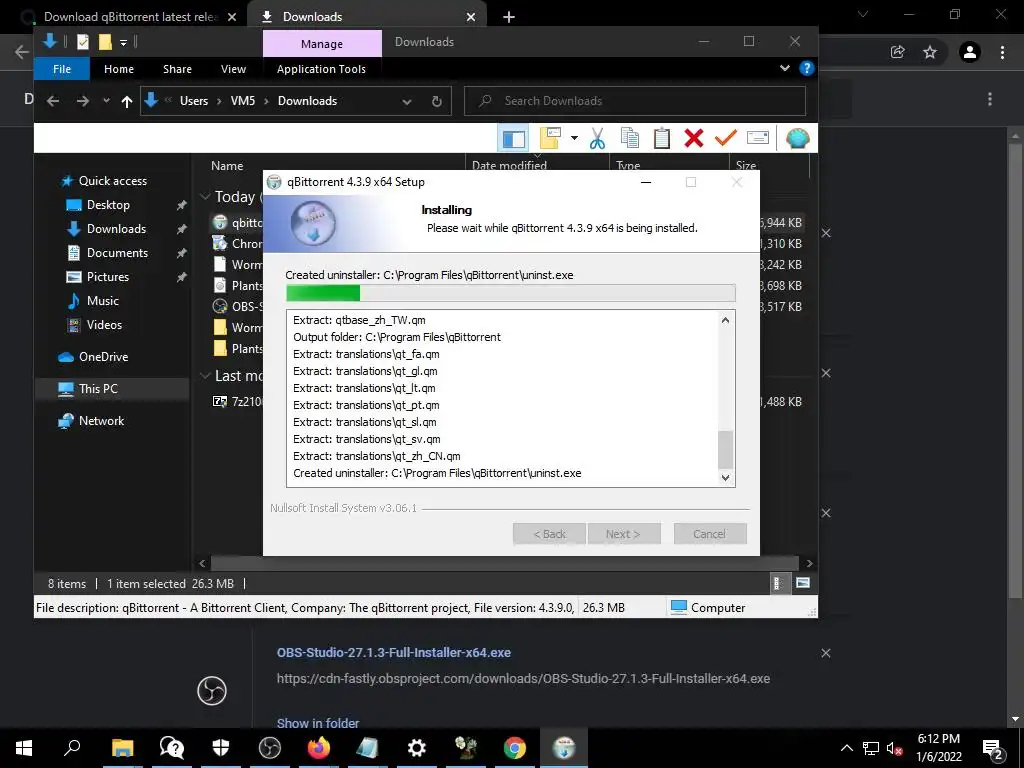Show hidden system tray icons
The height and width of the screenshot is (768, 1024).
(x=846, y=748)
